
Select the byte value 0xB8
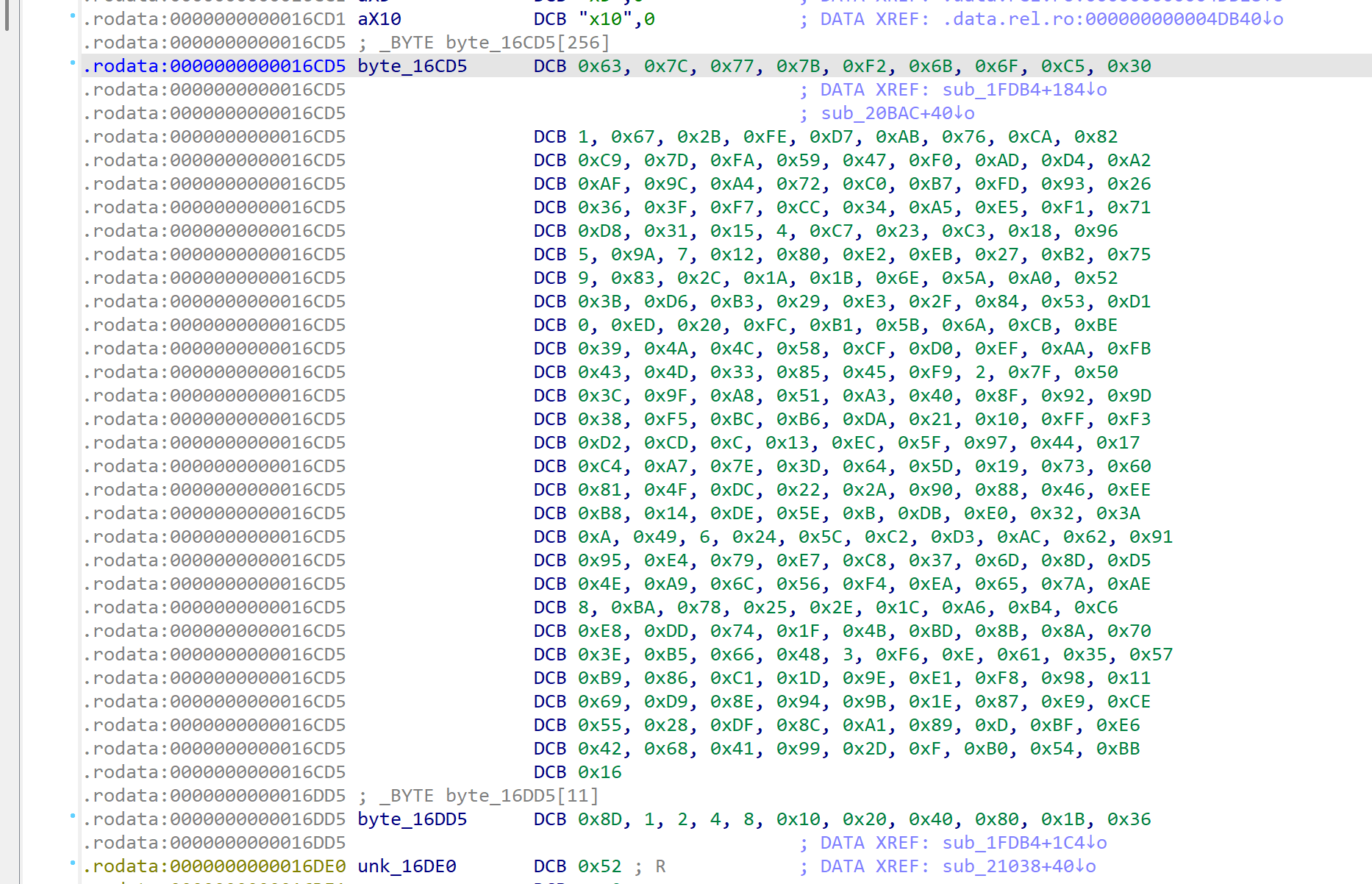[600, 513]
